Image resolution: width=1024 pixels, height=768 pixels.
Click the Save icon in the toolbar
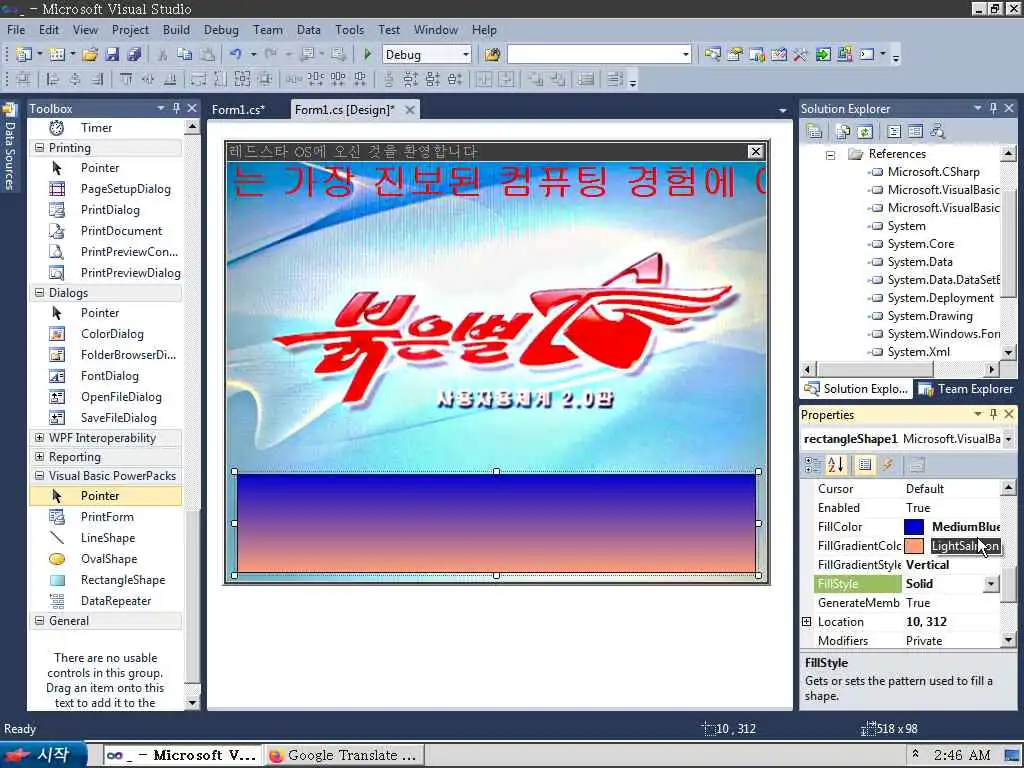coord(112,54)
